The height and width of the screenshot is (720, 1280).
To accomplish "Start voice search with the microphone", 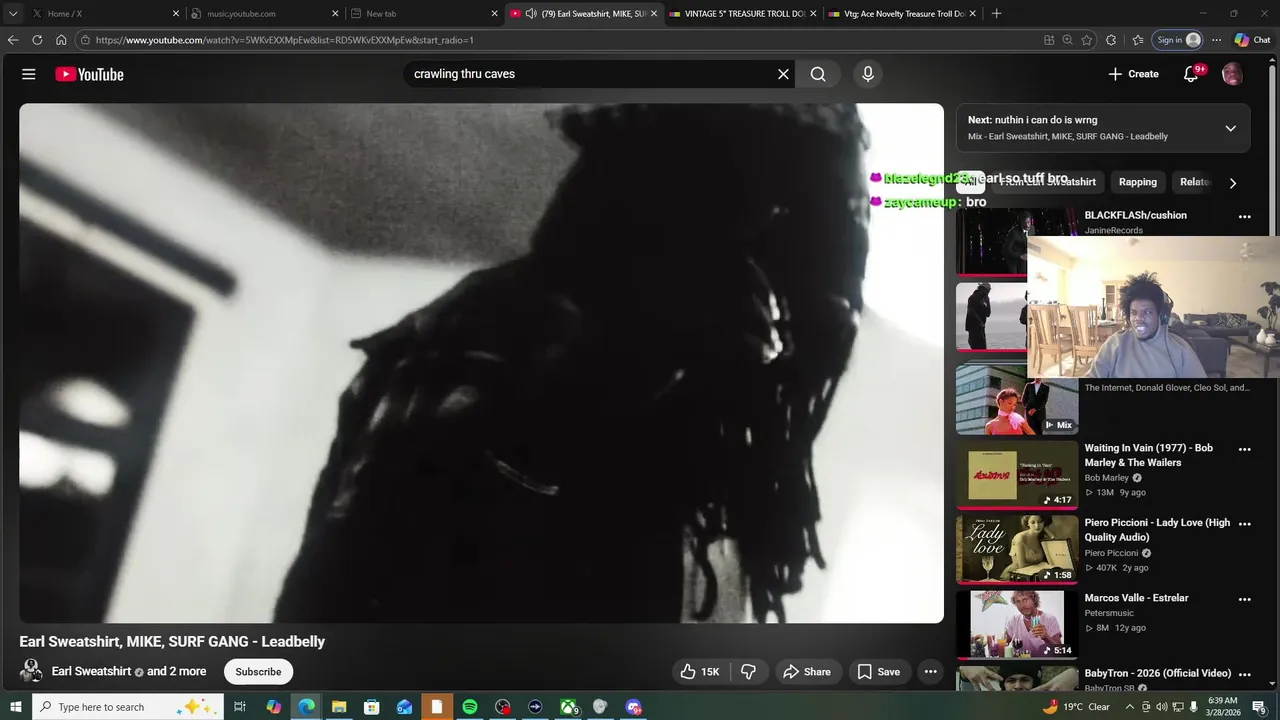I will click(867, 74).
